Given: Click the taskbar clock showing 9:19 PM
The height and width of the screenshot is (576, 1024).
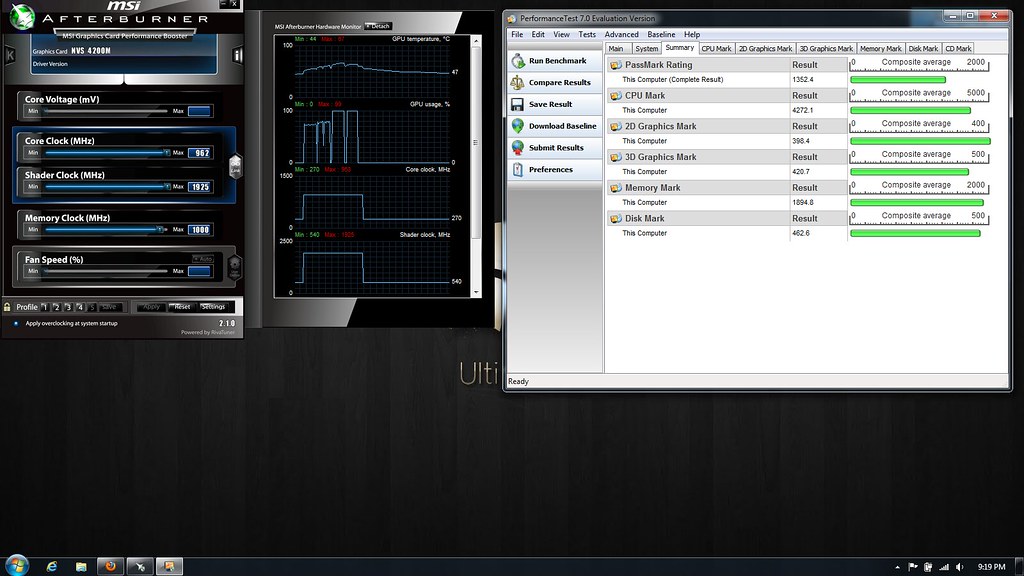Looking at the screenshot, I should (x=991, y=567).
